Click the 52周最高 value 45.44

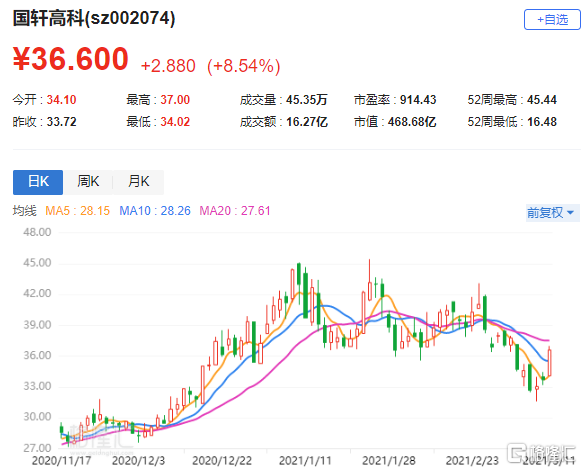[x=542, y=99]
